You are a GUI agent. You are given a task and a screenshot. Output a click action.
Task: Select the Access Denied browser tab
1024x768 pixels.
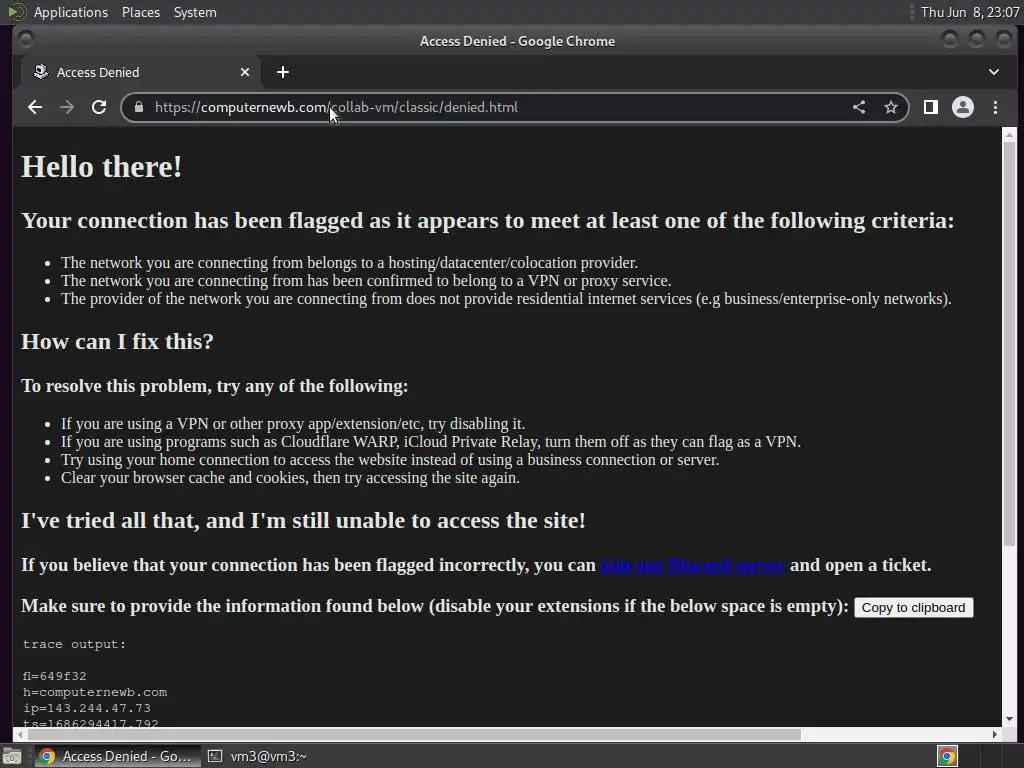[140, 72]
